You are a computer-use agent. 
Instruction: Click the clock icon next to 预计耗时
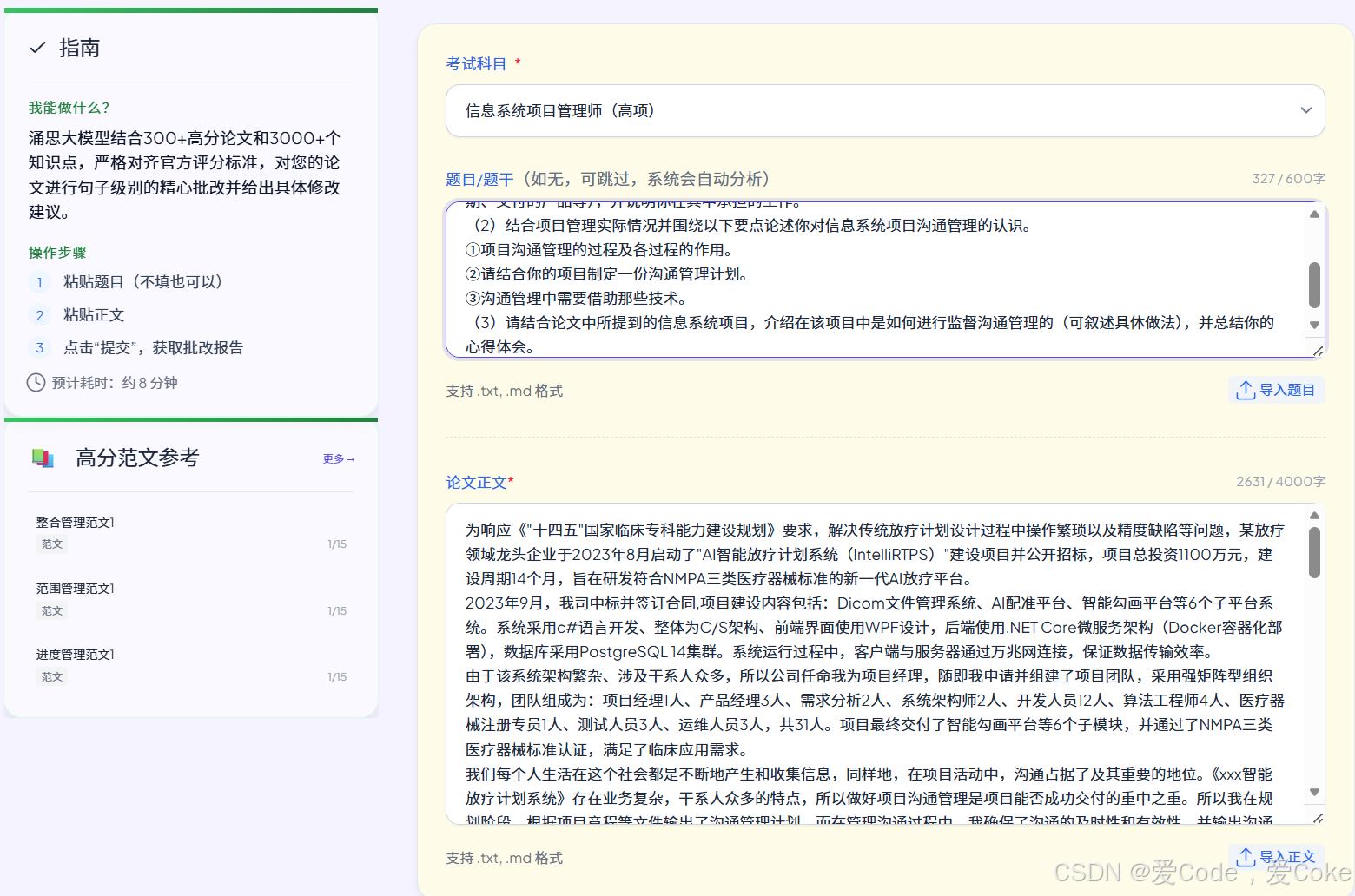(x=36, y=383)
